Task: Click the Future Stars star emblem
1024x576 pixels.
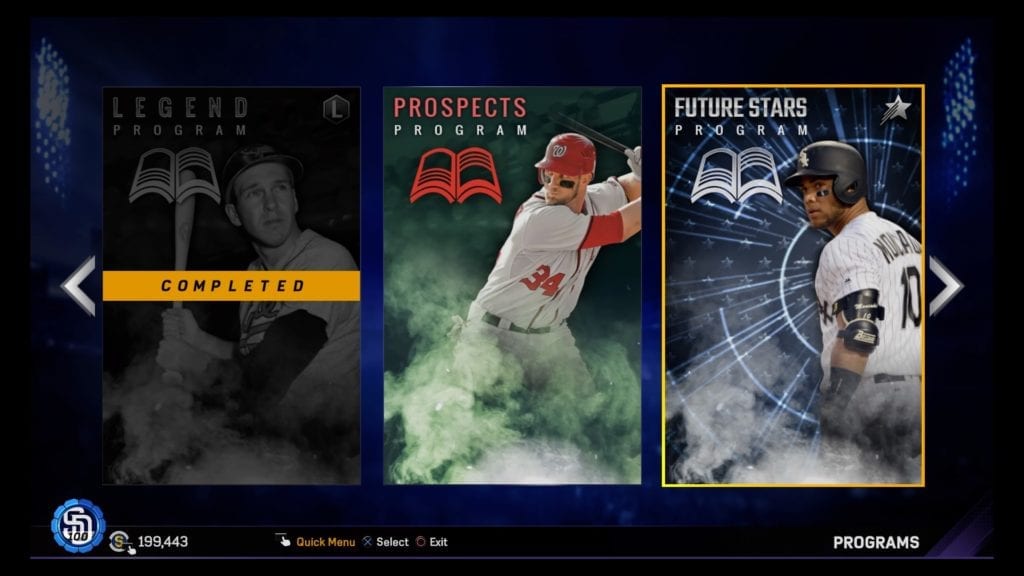Action: pos(895,109)
